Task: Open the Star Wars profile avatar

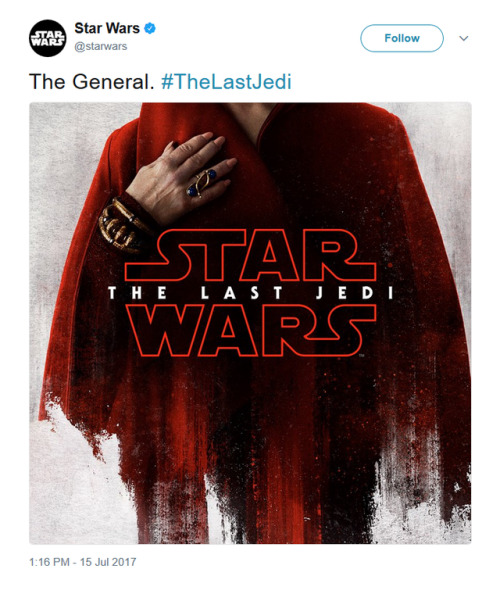Action: [x=48, y=38]
